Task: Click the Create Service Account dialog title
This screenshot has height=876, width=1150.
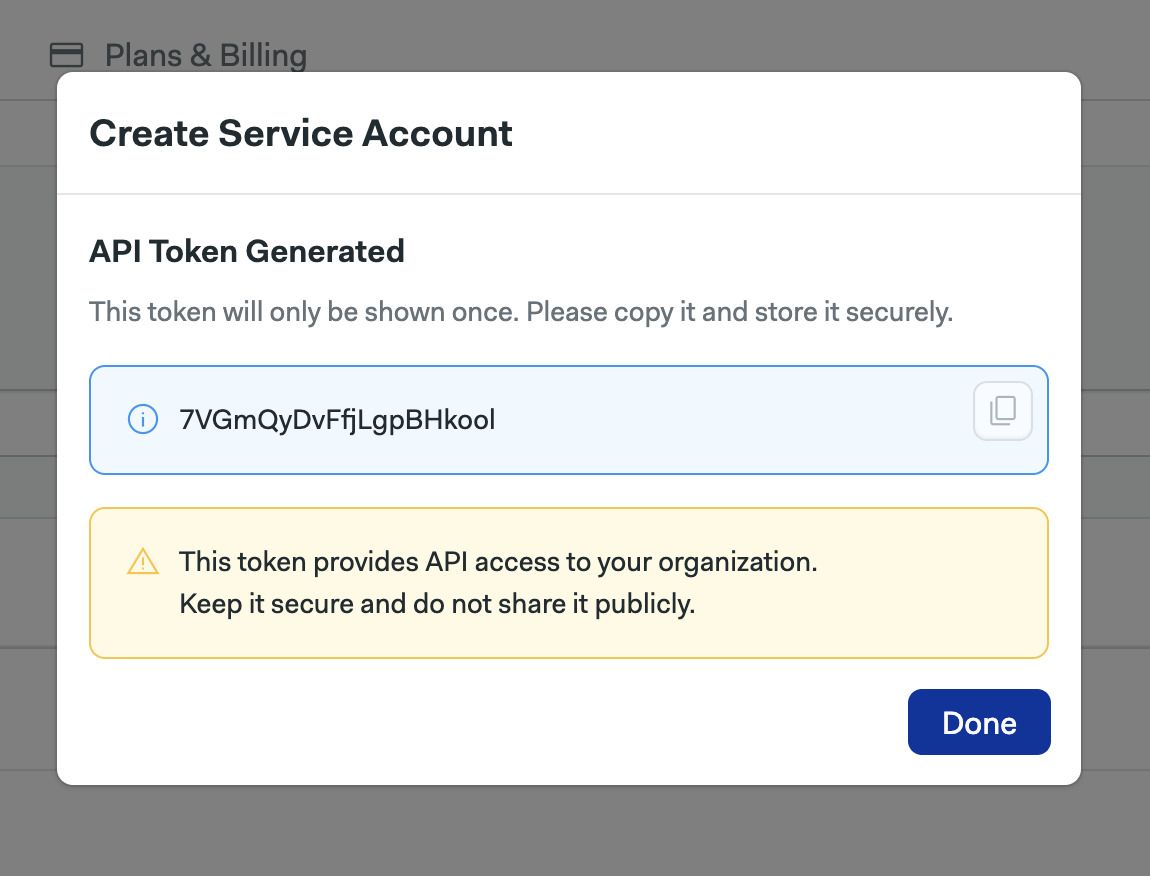Action: 301,133
